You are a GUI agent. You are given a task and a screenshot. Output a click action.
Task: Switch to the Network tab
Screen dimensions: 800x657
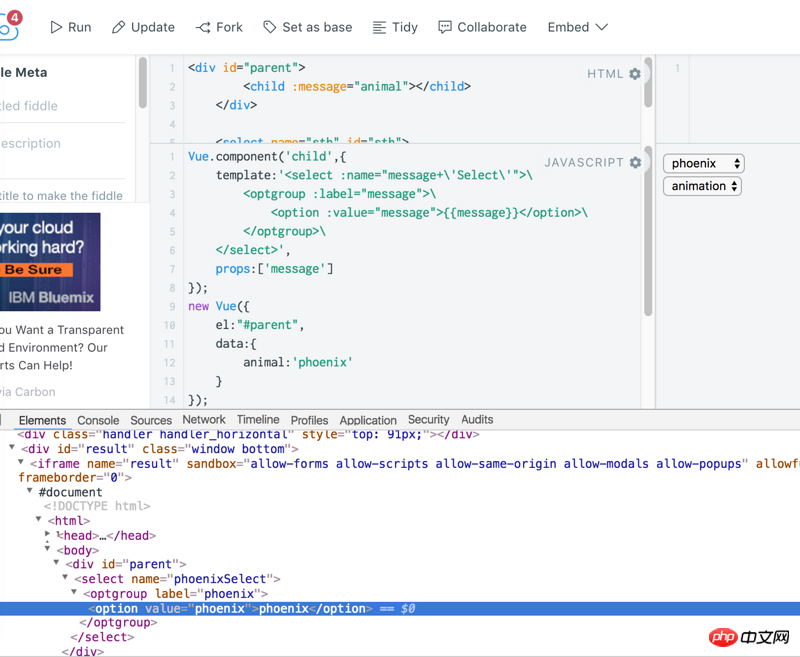pos(204,419)
